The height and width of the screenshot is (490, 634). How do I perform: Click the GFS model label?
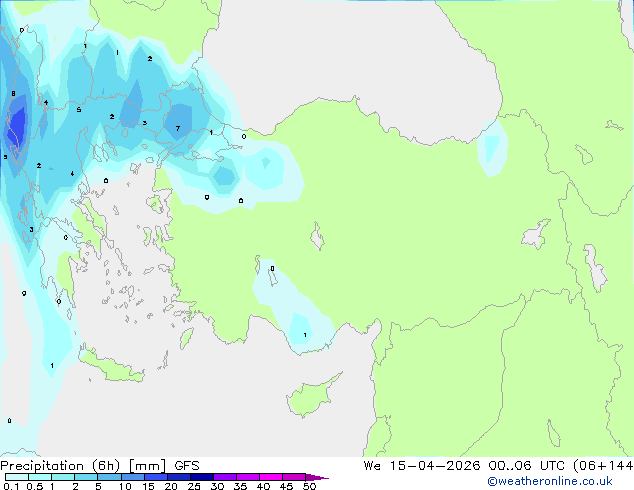click(187, 466)
